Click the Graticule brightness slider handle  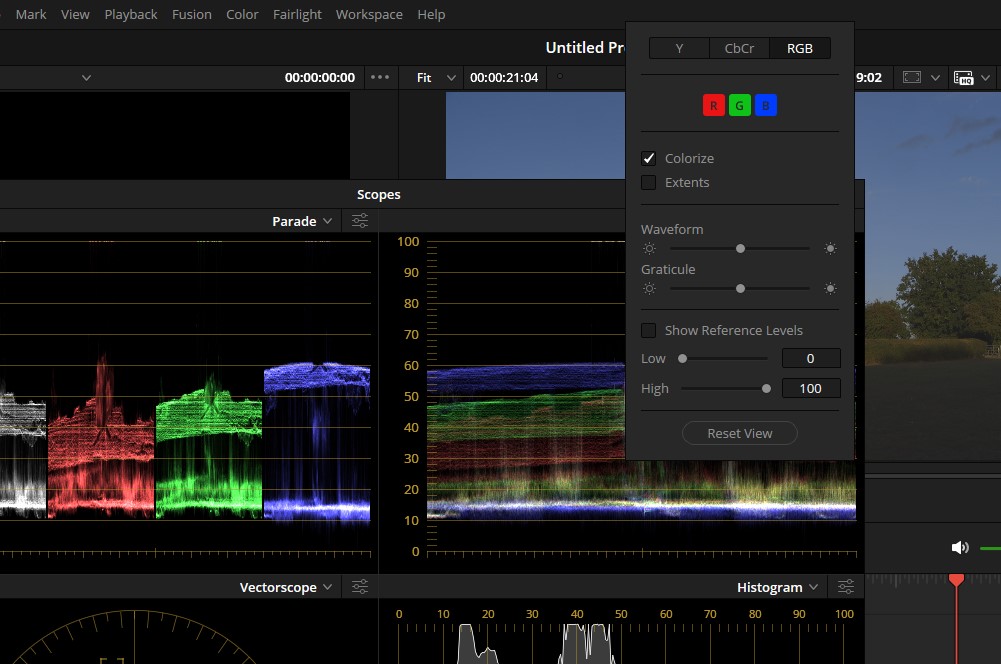740,289
